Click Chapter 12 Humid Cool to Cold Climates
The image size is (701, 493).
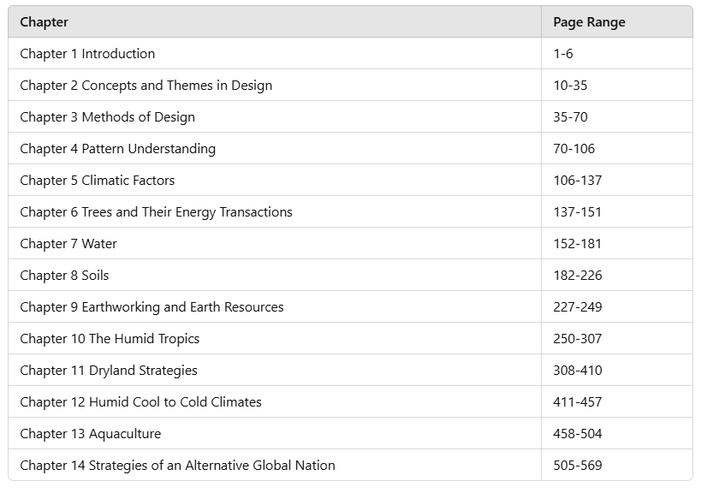[x=141, y=402]
